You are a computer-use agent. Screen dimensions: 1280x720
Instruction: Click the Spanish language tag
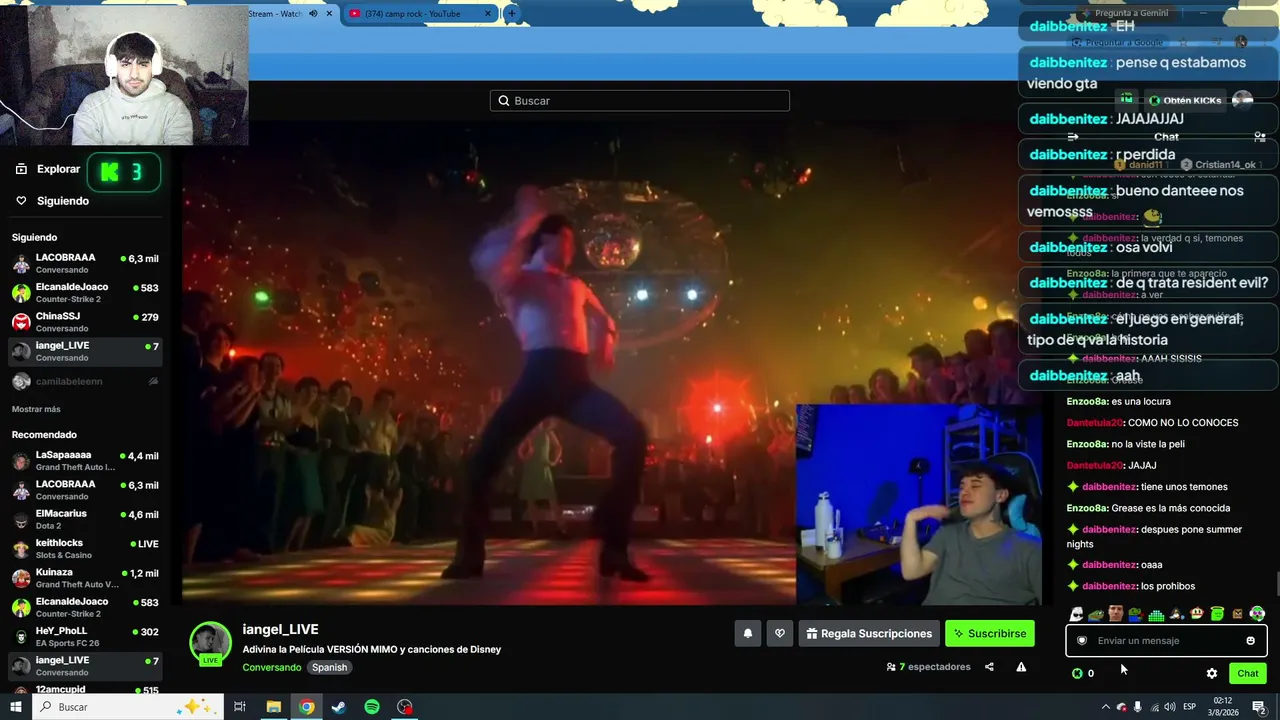[329, 667]
